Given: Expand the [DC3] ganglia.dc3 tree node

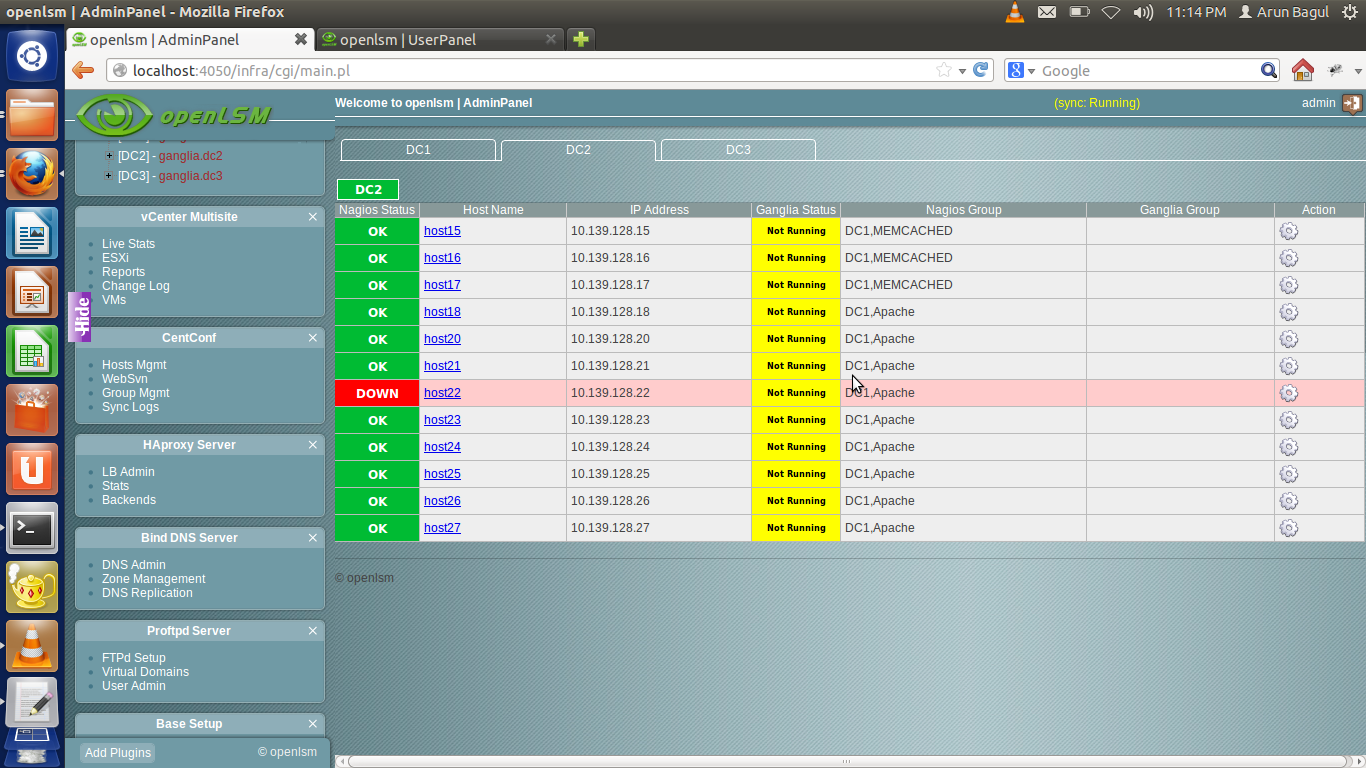Looking at the screenshot, I should pos(108,175).
